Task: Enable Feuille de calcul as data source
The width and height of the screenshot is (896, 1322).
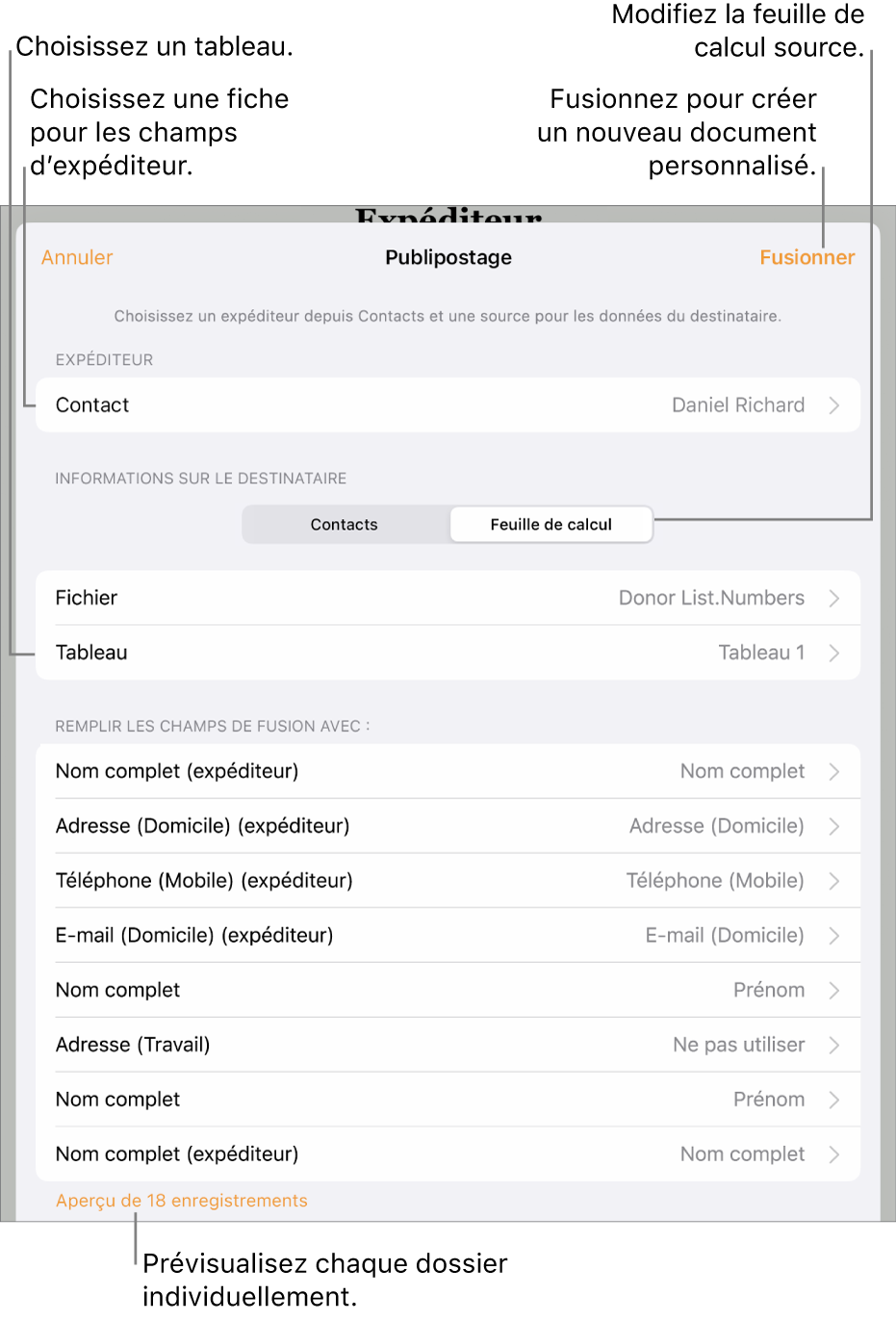Action: coord(550,524)
